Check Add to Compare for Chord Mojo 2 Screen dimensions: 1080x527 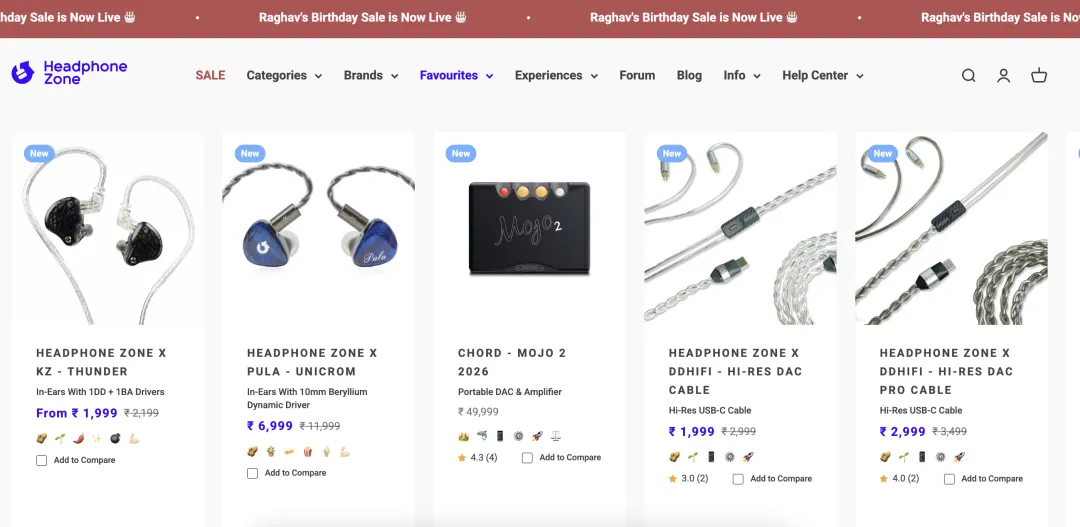coord(527,458)
